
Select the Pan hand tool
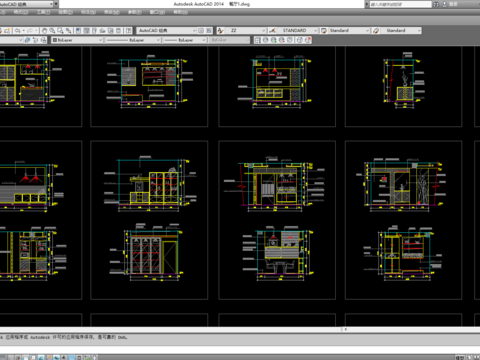tap(44, 31)
